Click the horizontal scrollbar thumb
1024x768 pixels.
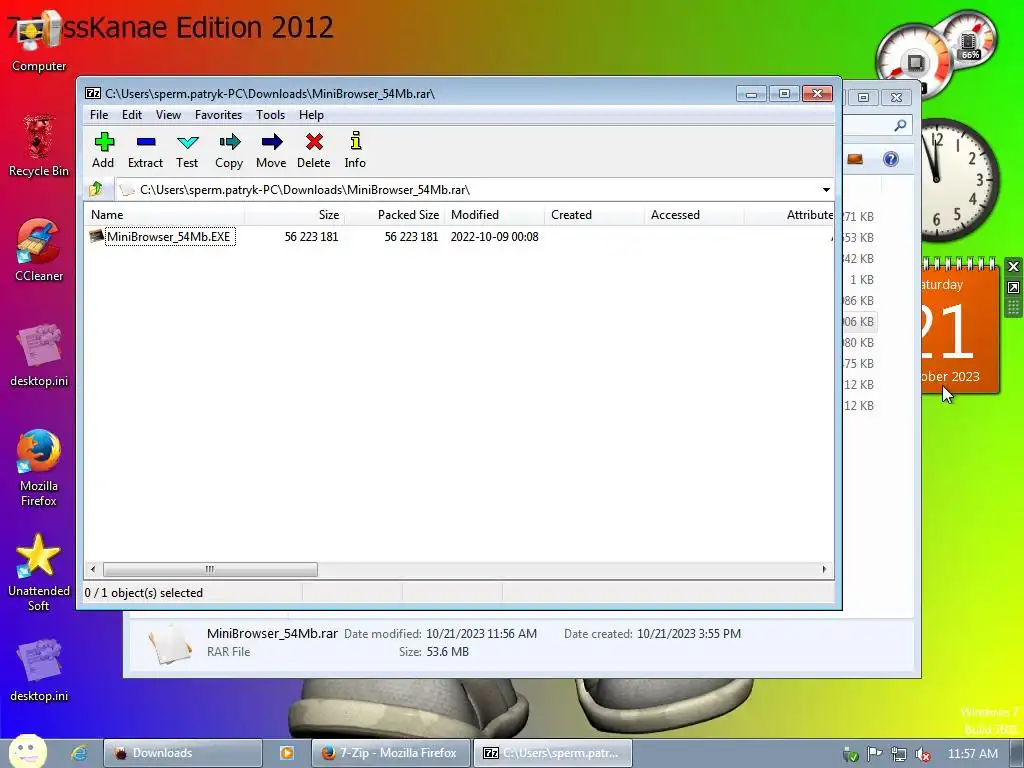pos(210,569)
